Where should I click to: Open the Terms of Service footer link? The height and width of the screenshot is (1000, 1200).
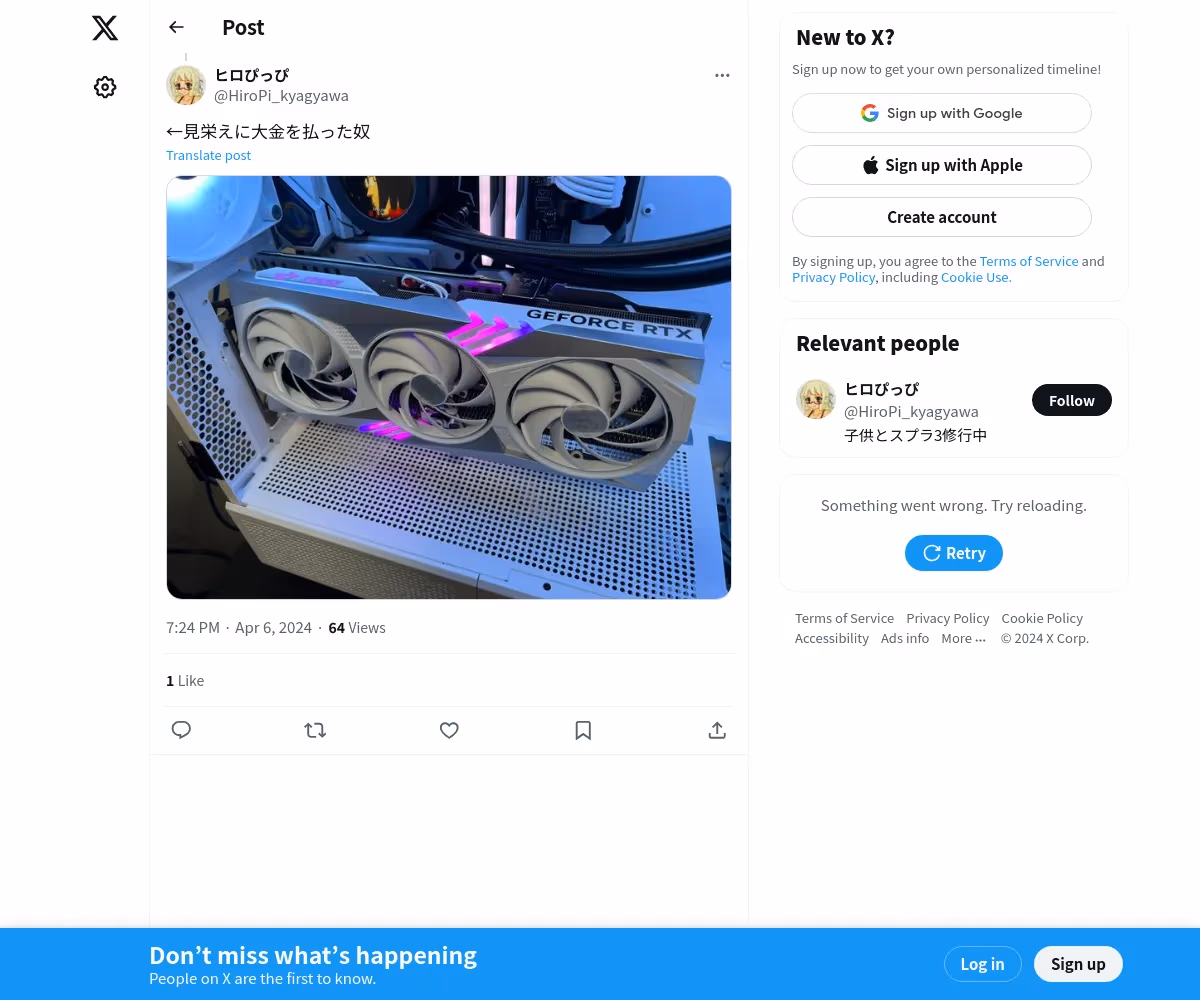844,618
